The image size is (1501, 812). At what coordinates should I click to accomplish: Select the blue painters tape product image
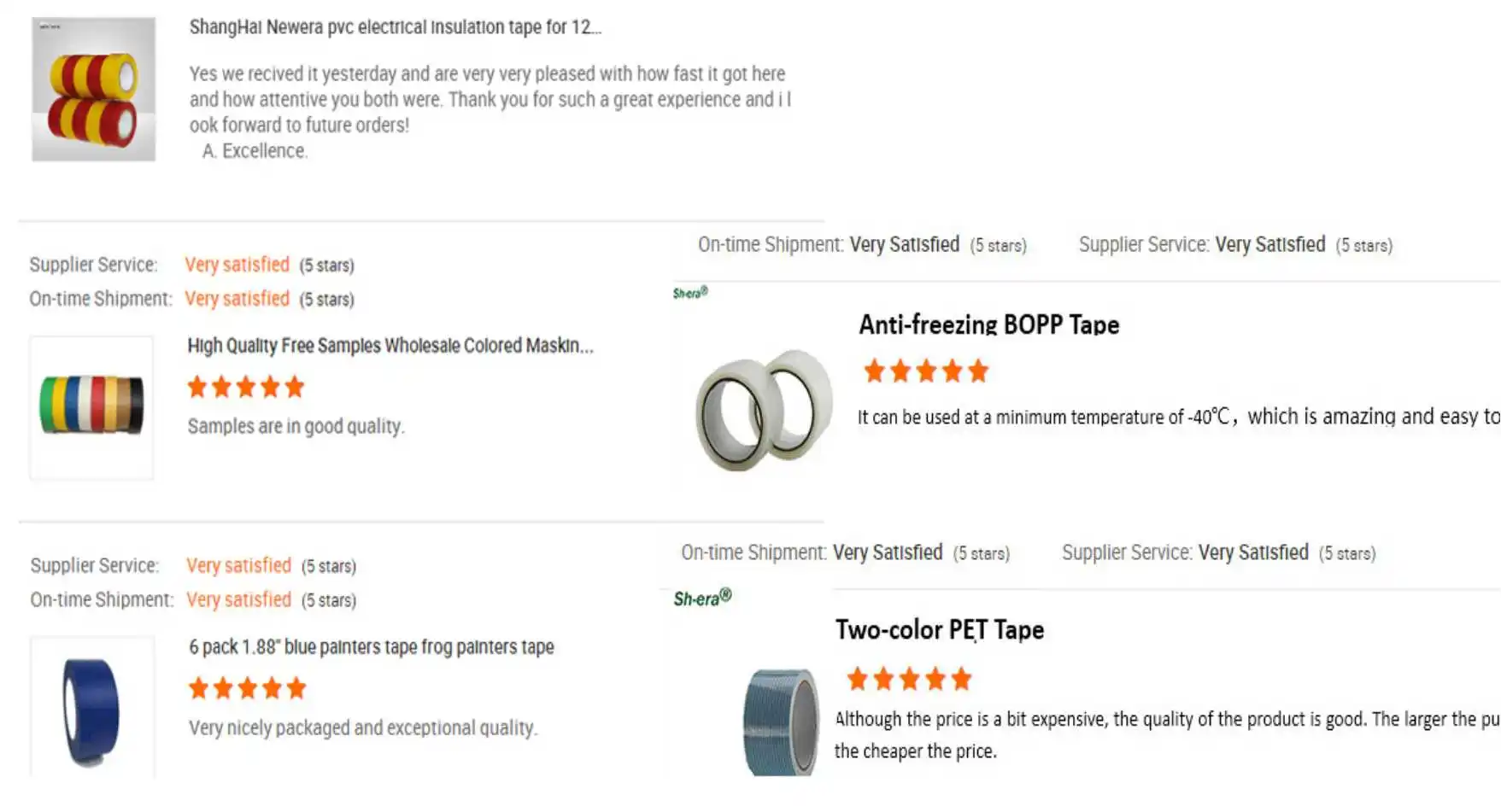tap(91, 710)
